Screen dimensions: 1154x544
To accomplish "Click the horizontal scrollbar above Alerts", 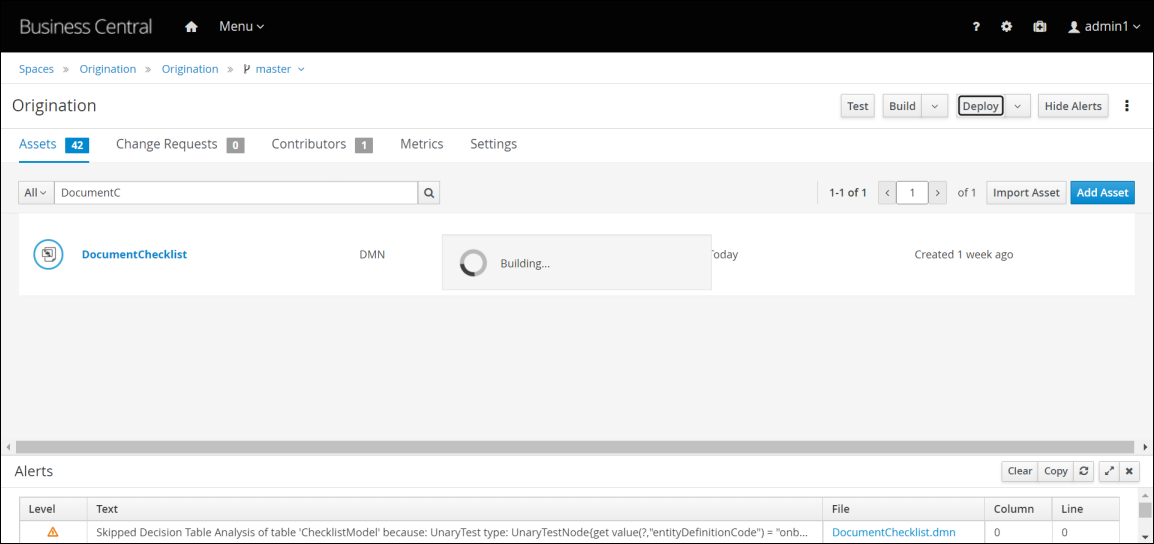I will (x=574, y=447).
